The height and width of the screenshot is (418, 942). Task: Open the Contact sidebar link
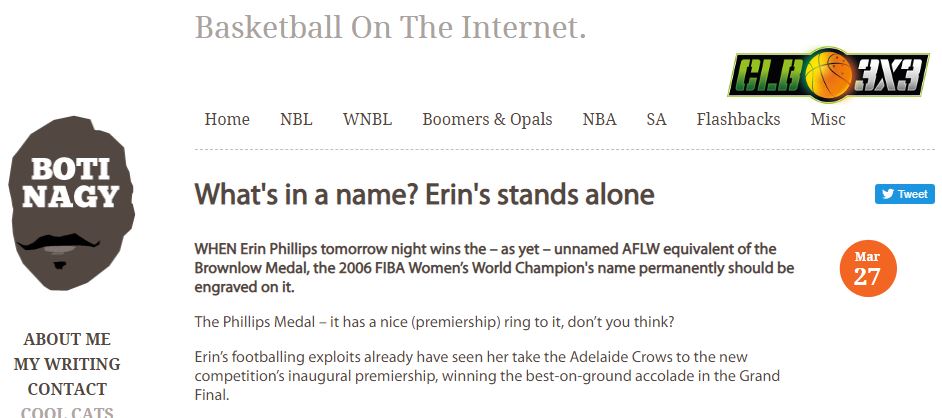click(x=67, y=389)
